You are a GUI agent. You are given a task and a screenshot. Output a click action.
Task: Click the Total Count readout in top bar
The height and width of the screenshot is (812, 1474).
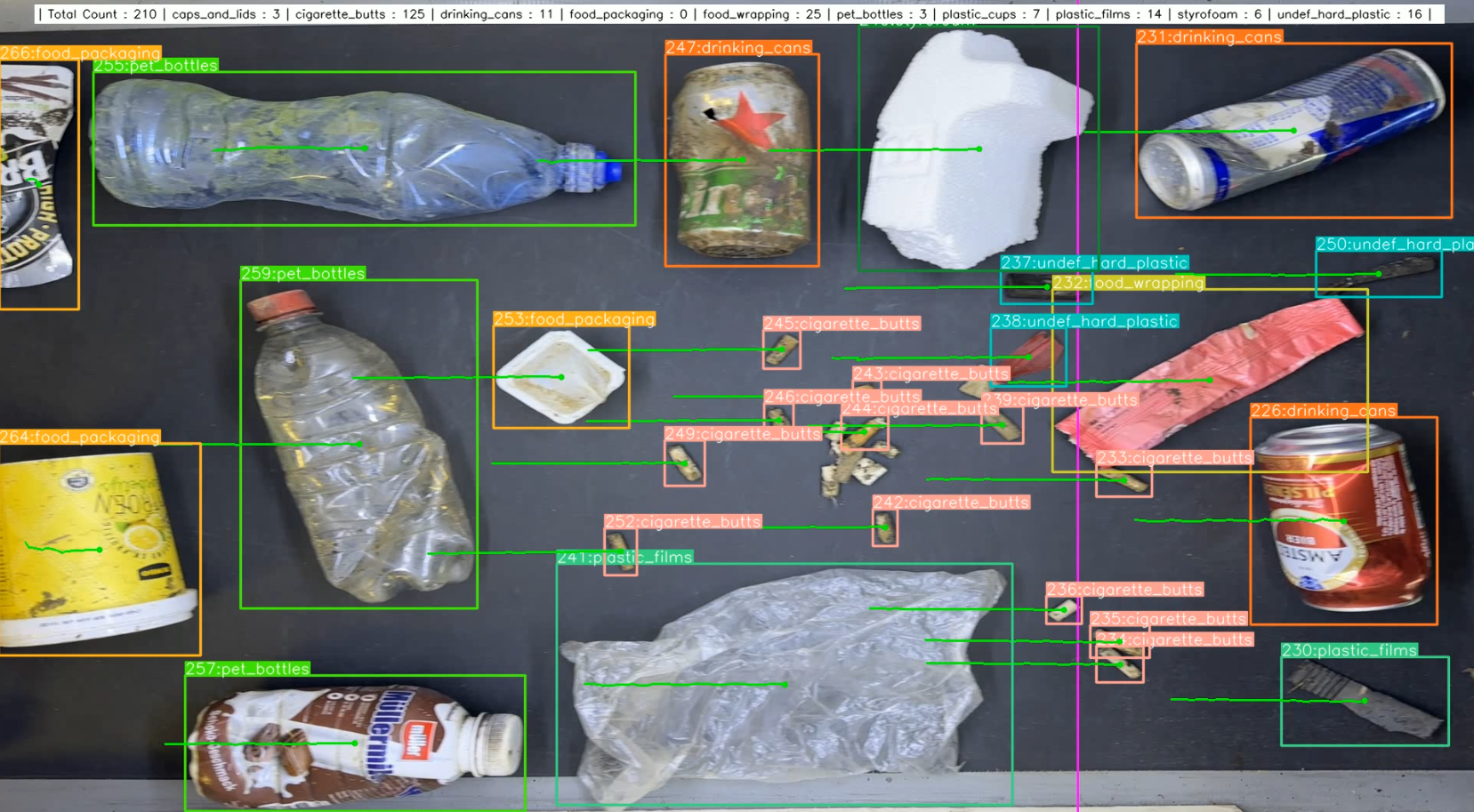tap(101, 14)
